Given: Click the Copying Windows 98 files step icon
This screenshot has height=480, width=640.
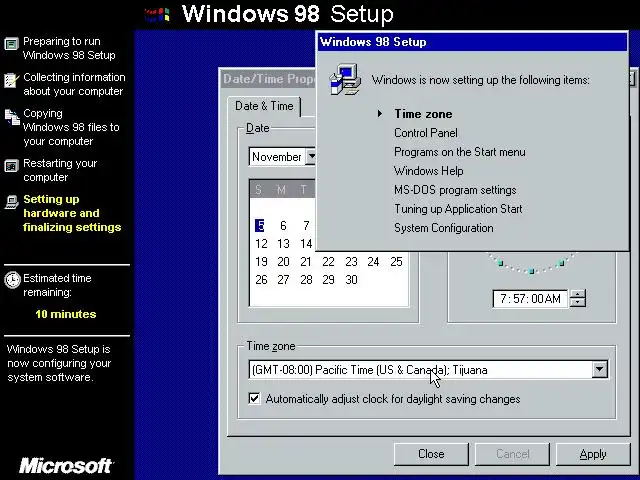Looking at the screenshot, I should [12, 117].
